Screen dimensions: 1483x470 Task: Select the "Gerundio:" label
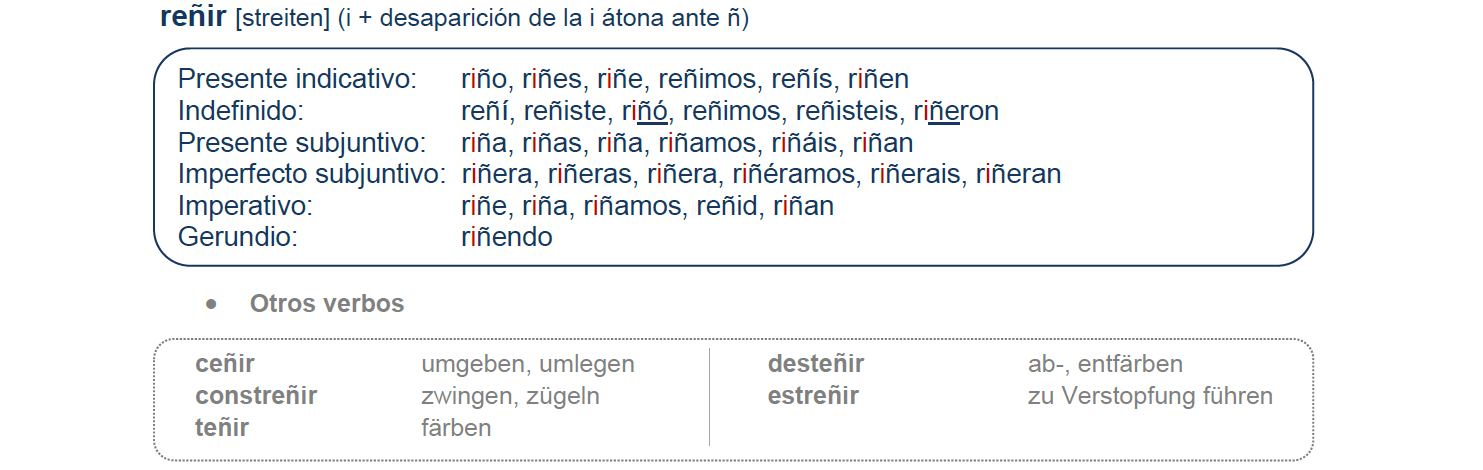pos(238,237)
